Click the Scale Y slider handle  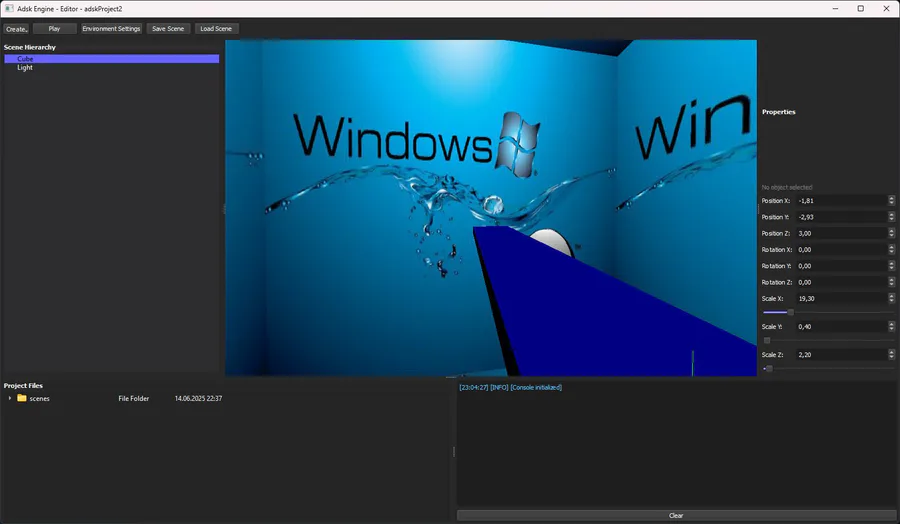[767, 340]
